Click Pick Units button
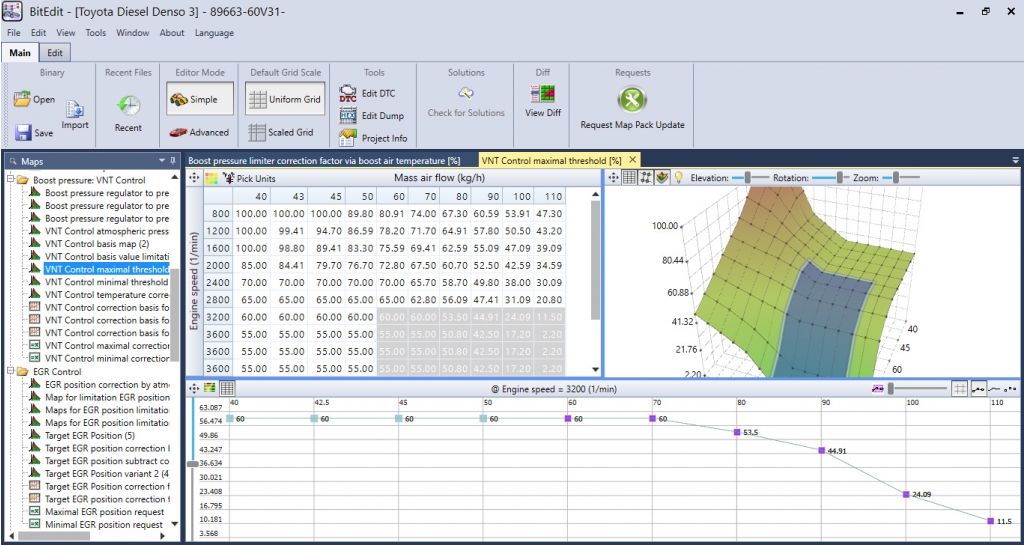Viewport: 1024px width, 545px height. point(249,178)
